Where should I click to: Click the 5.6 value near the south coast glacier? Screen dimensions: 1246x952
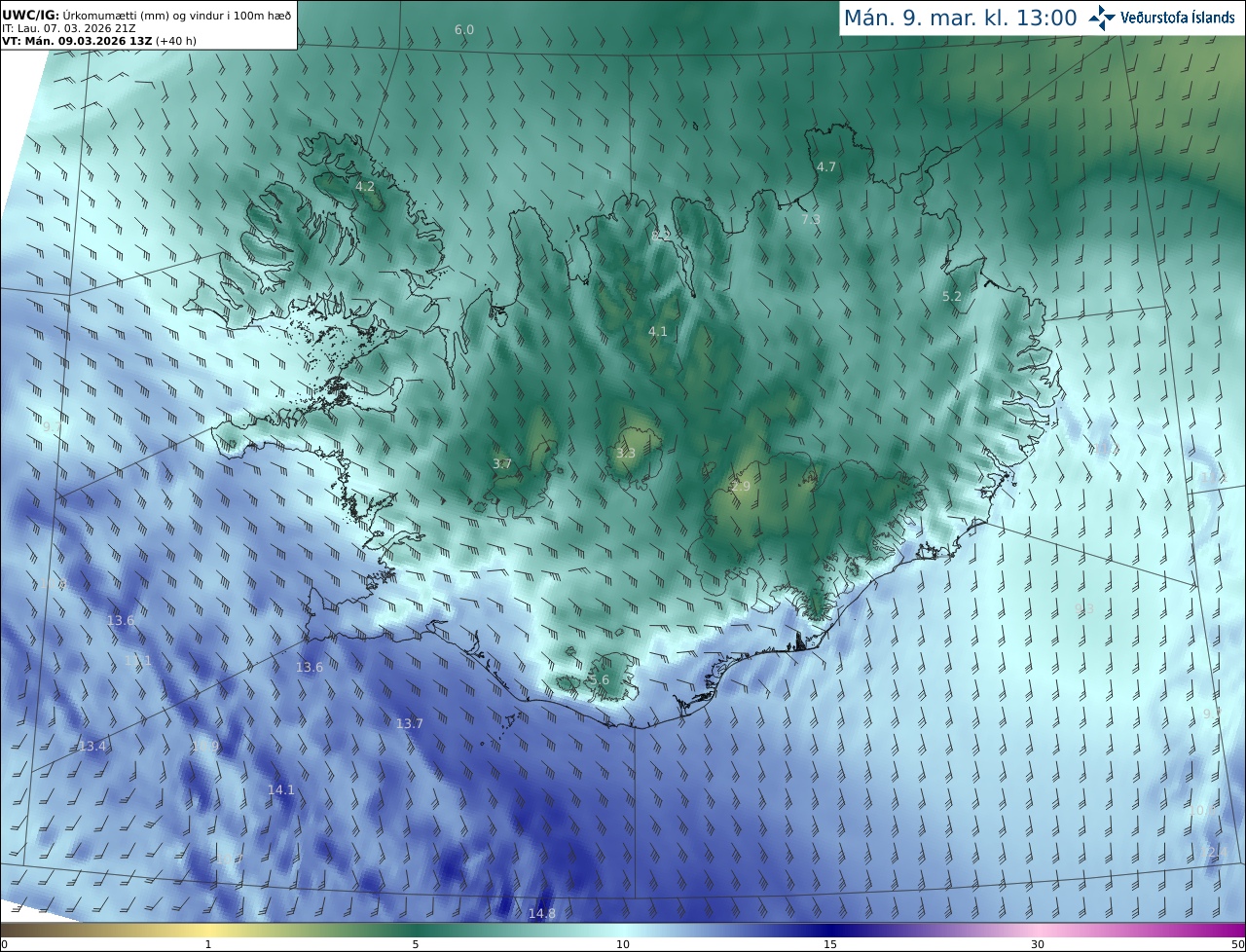pyautogui.click(x=600, y=680)
